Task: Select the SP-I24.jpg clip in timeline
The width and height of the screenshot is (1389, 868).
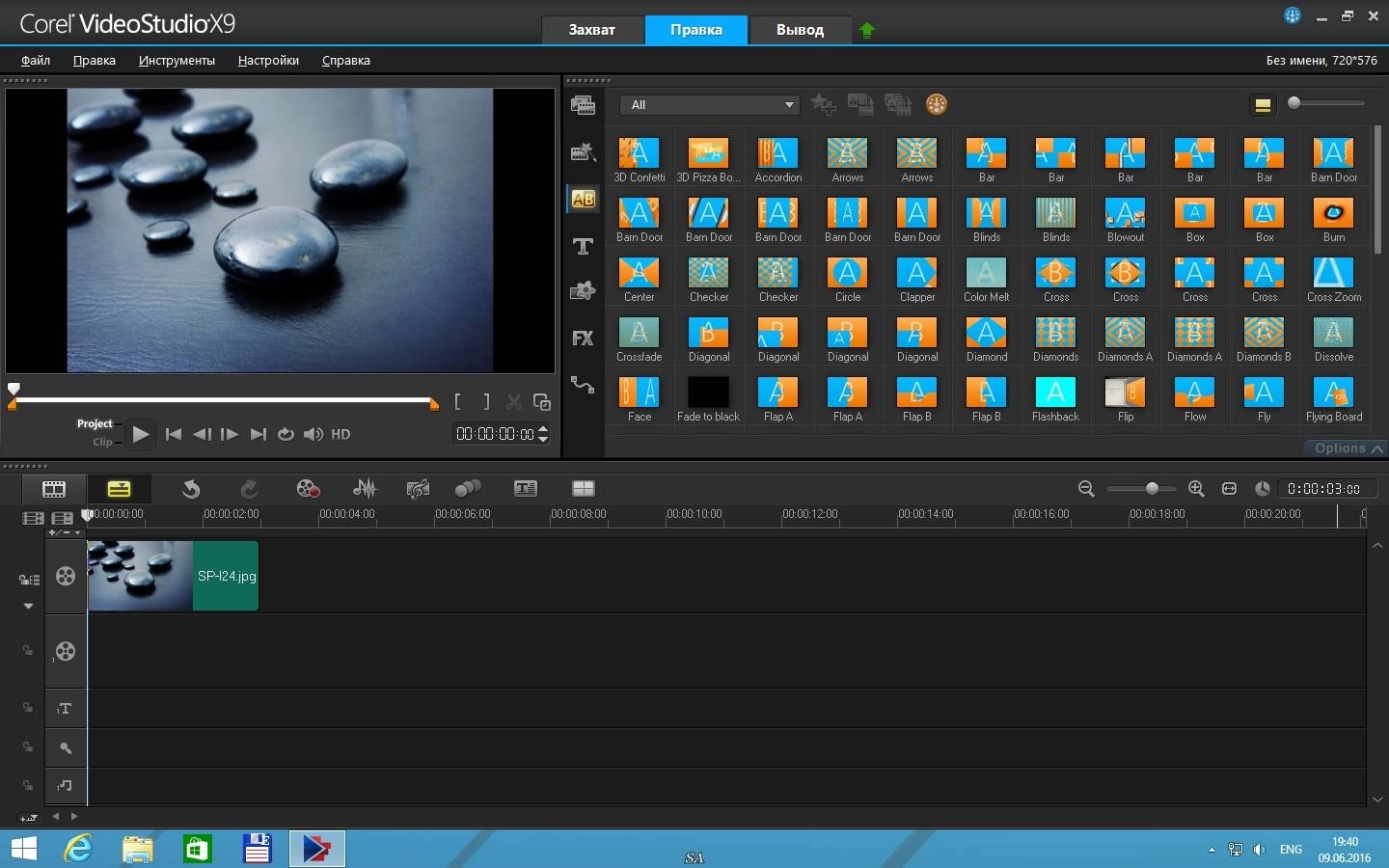Action: pos(173,576)
